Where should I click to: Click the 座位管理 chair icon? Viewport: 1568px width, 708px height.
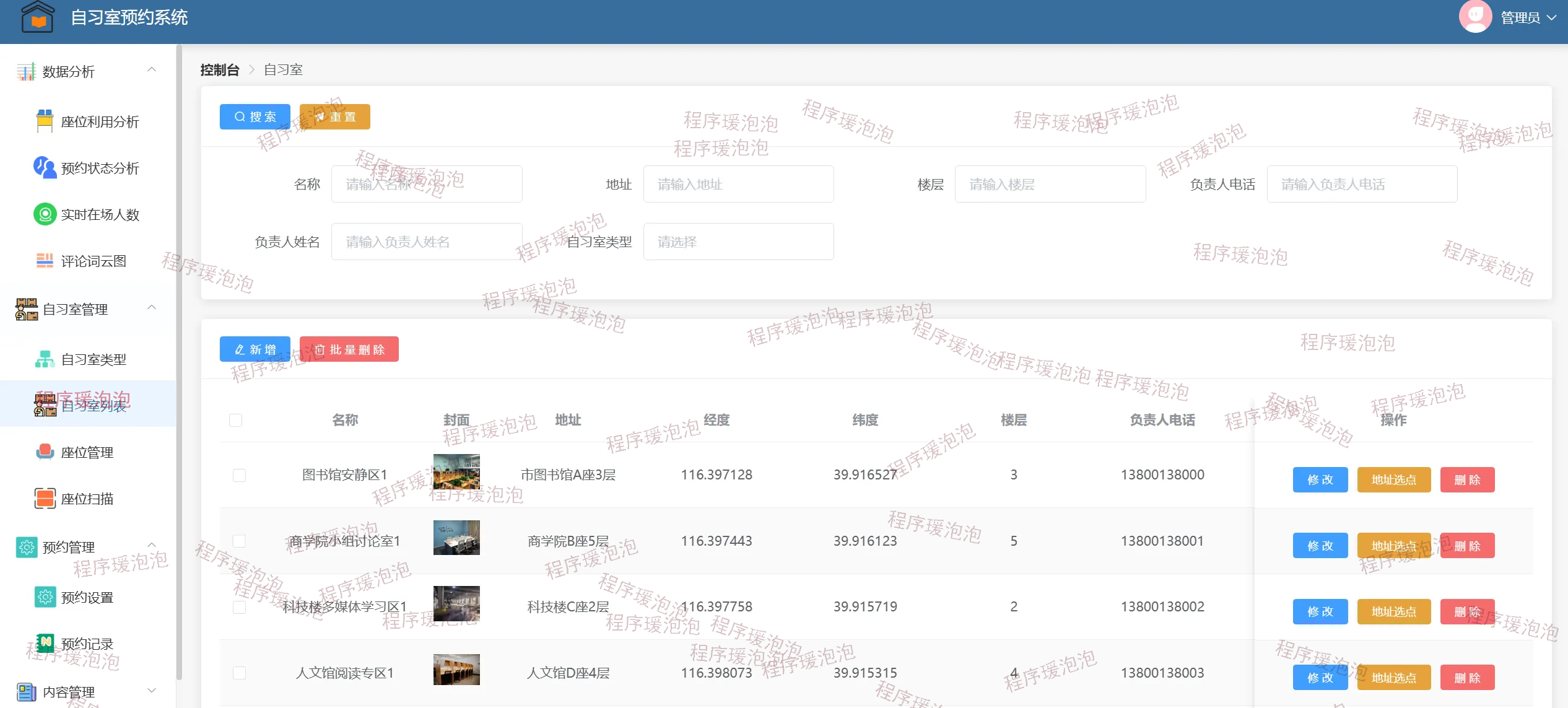[45, 452]
